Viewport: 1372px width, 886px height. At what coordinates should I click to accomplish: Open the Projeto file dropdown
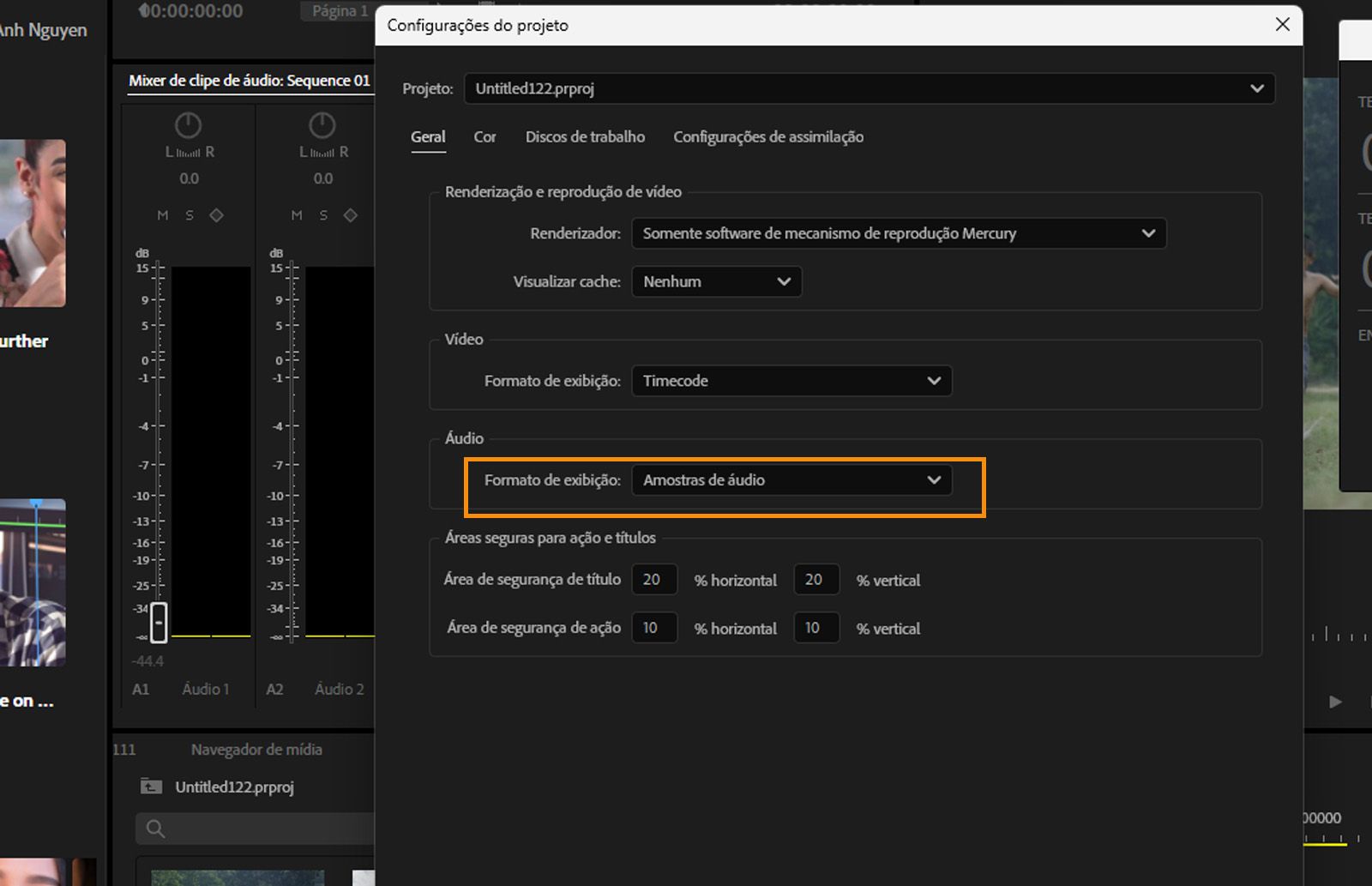point(869,88)
